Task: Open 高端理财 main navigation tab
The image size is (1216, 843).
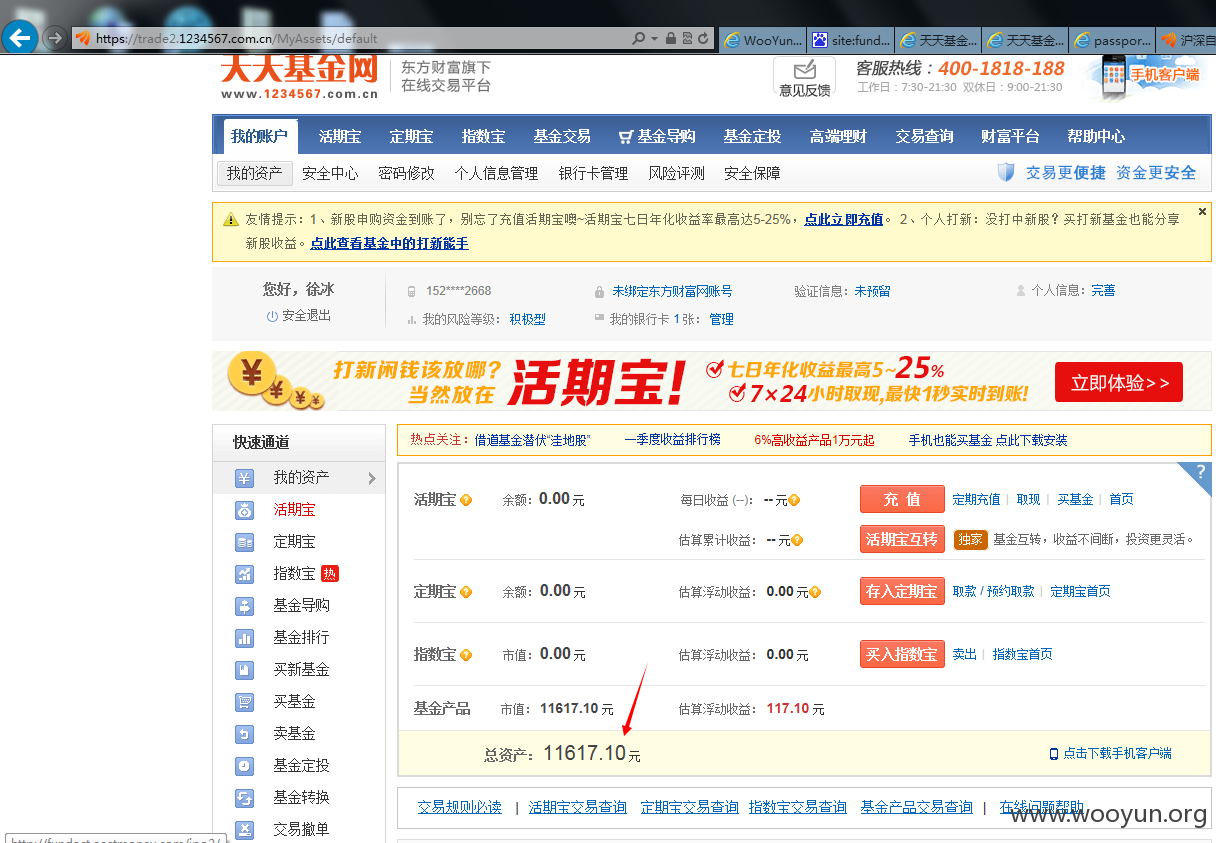Action: 838,136
